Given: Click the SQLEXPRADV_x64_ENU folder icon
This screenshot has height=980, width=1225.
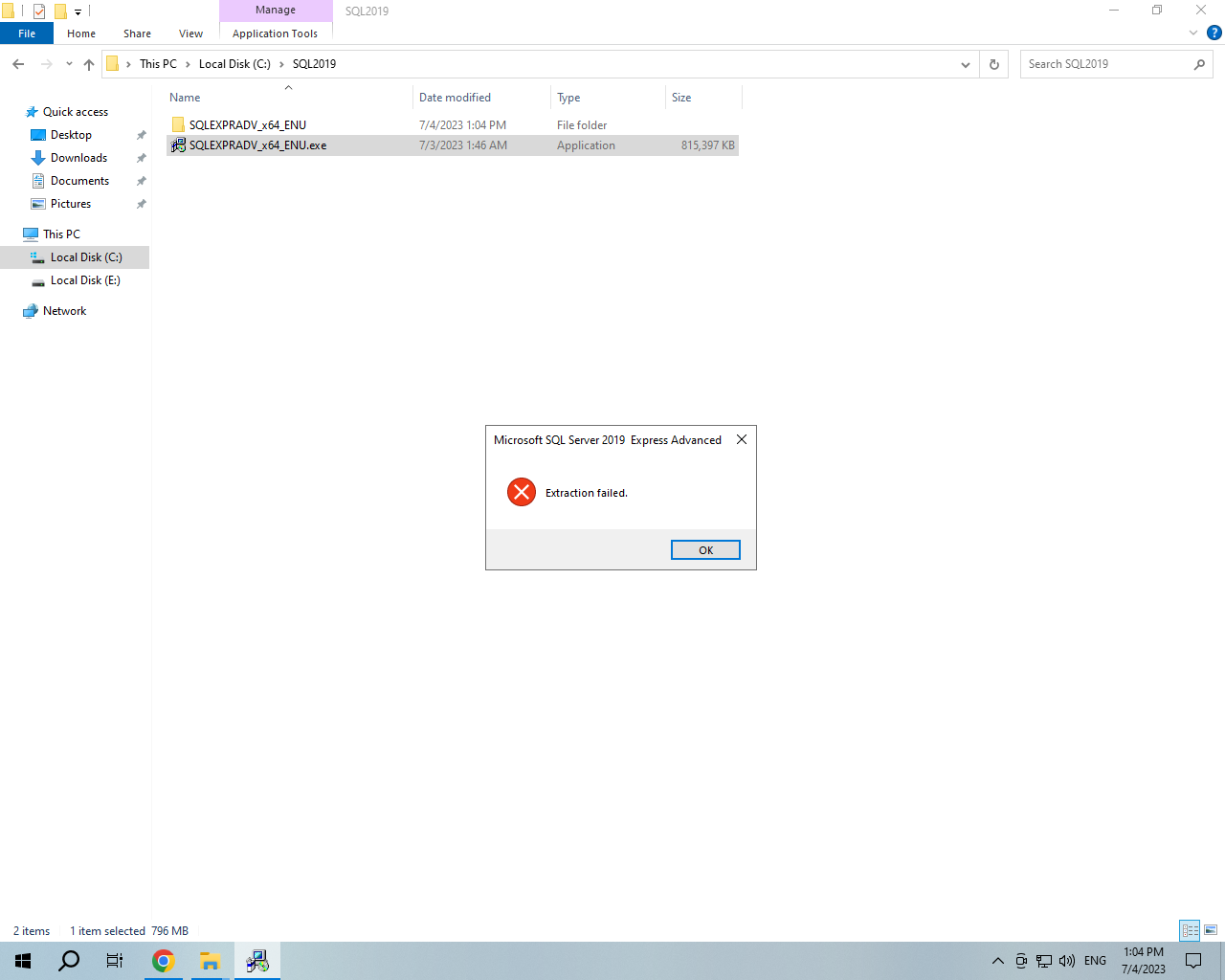Looking at the screenshot, I should pos(178,125).
